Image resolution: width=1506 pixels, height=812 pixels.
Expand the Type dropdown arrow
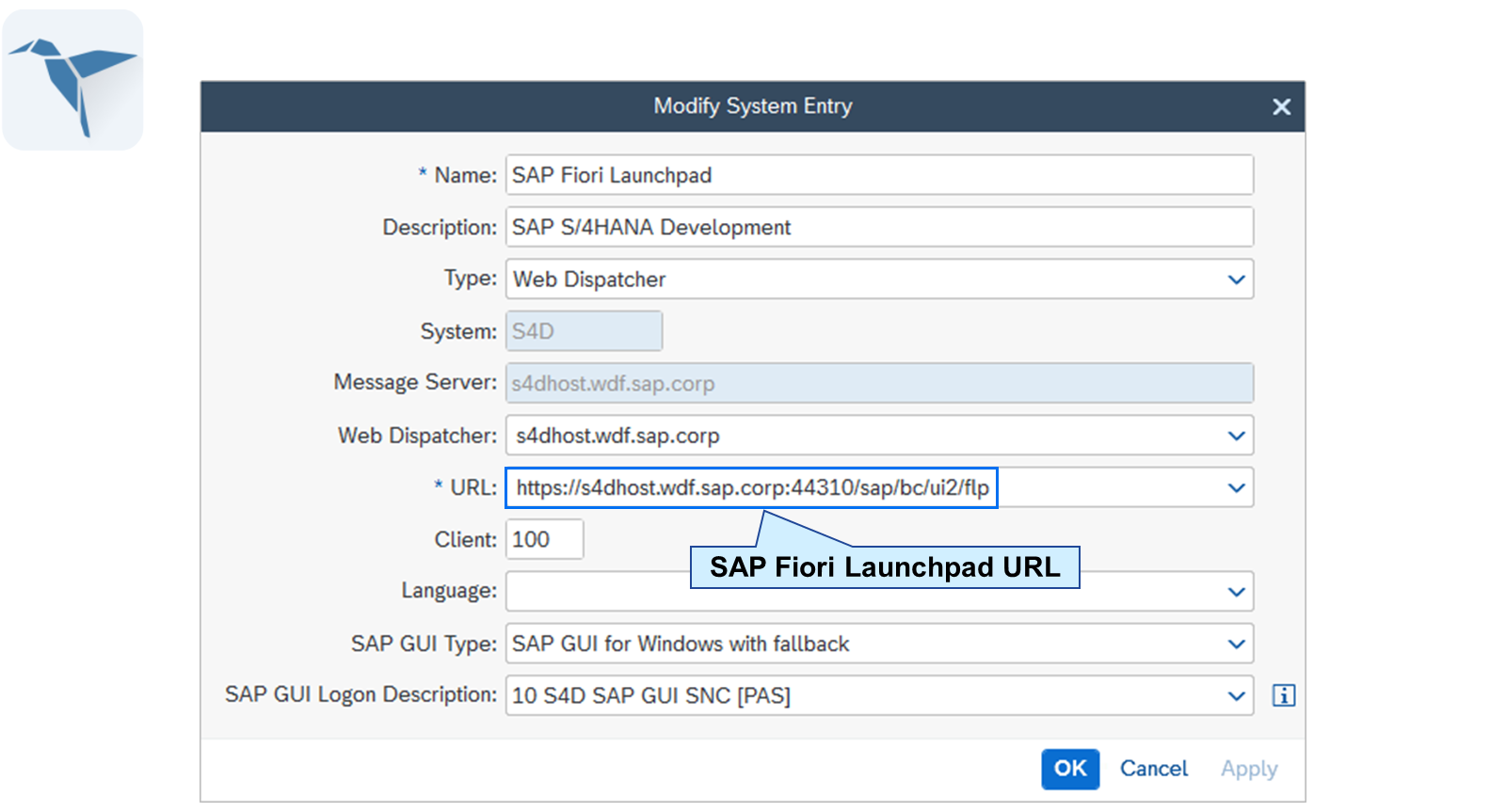[x=1236, y=279]
